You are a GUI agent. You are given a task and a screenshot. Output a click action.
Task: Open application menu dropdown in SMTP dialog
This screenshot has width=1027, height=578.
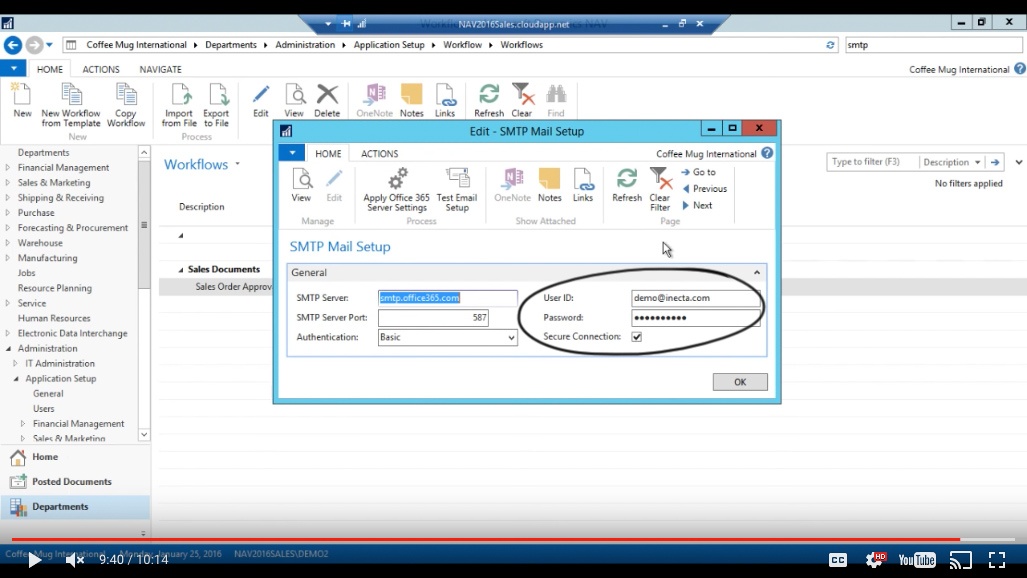point(292,153)
